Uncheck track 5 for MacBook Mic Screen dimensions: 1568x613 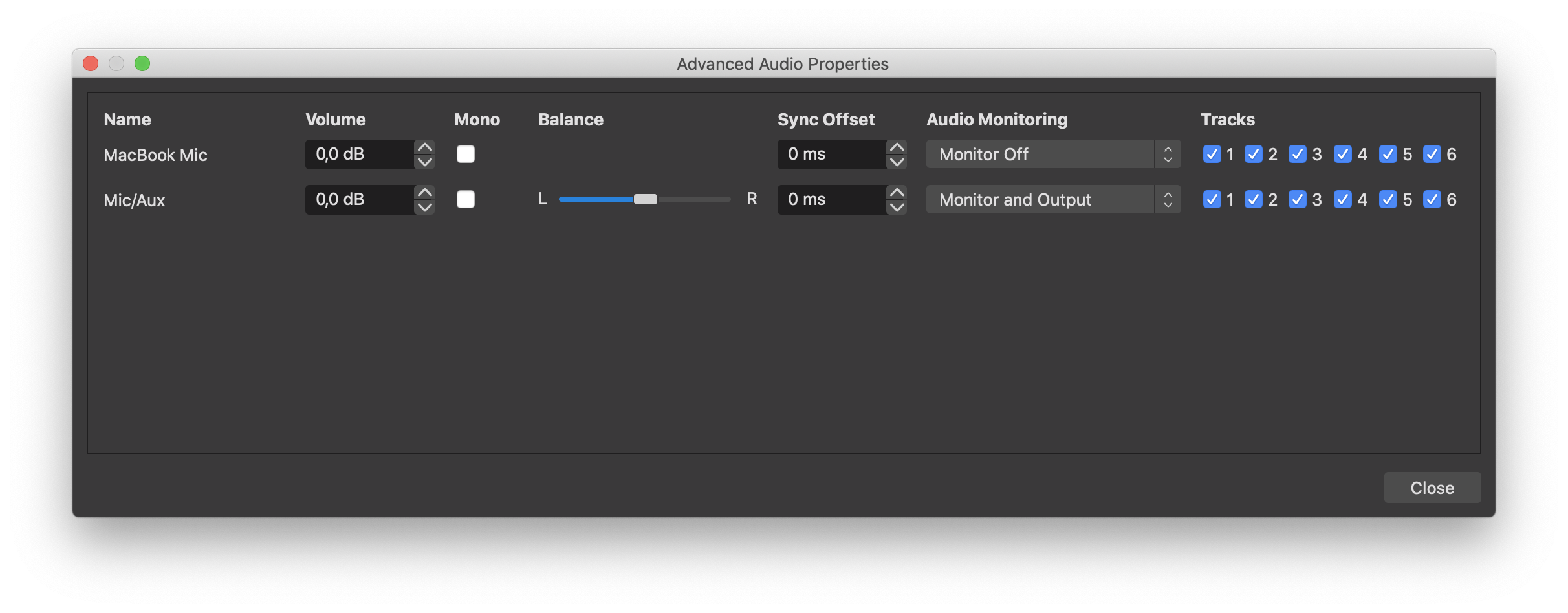coord(1388,154)
